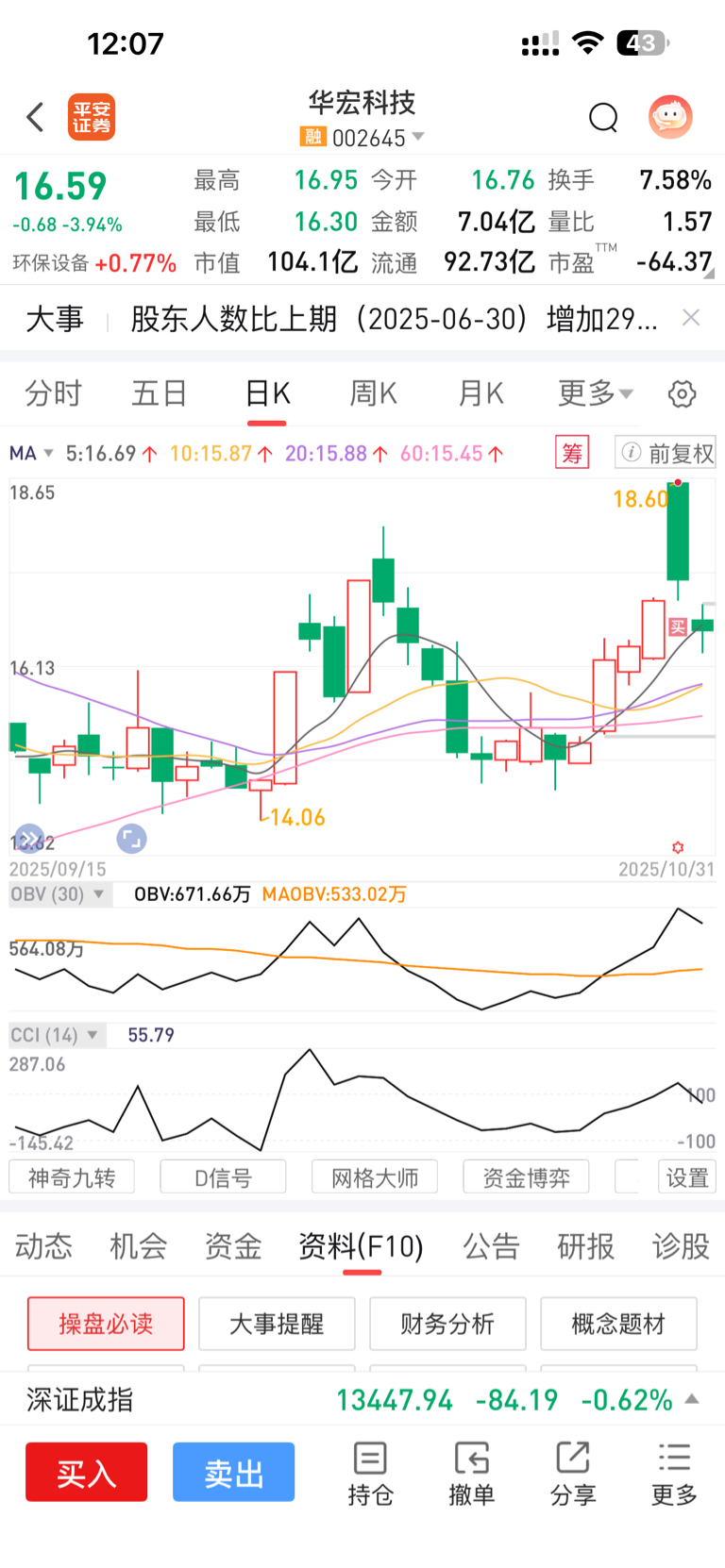
Task: Open the 机会 tab
Action: pyautogui.click(x=138, y=1246)
